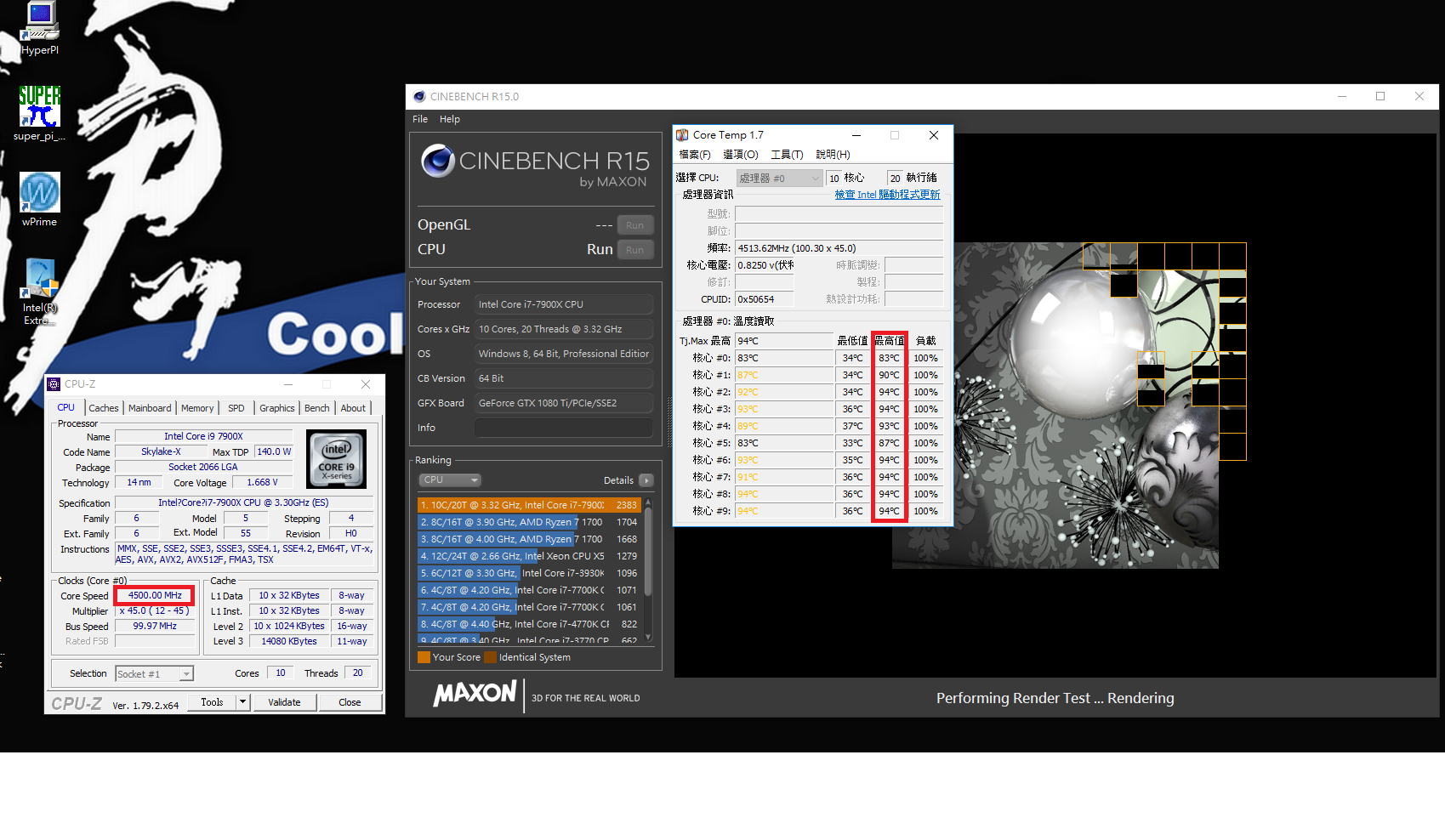Click the Tools button in CPU-Z
Screen dimensions: 1445x840
(x=213, y=702)
